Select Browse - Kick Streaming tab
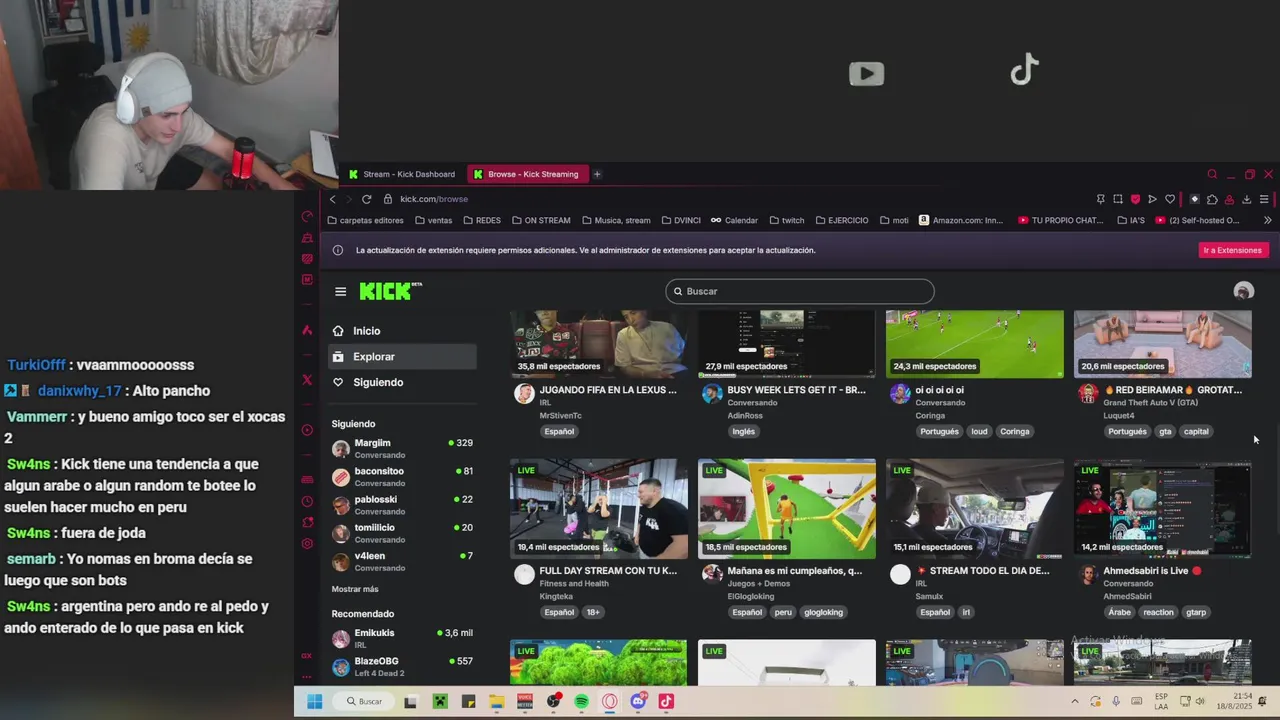 (x=527, y=174)
